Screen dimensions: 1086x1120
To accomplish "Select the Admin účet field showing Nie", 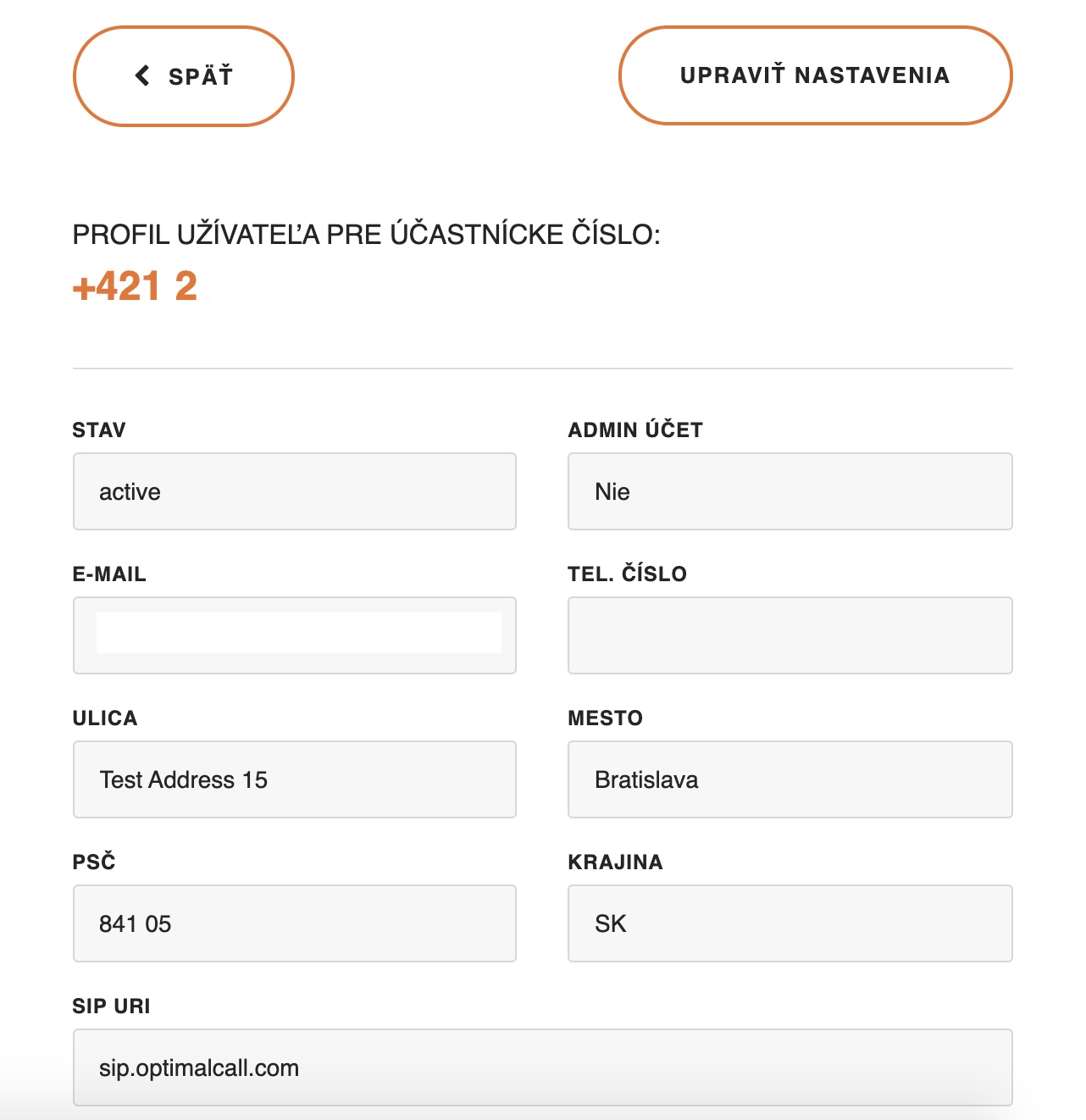I will [790, 491].
